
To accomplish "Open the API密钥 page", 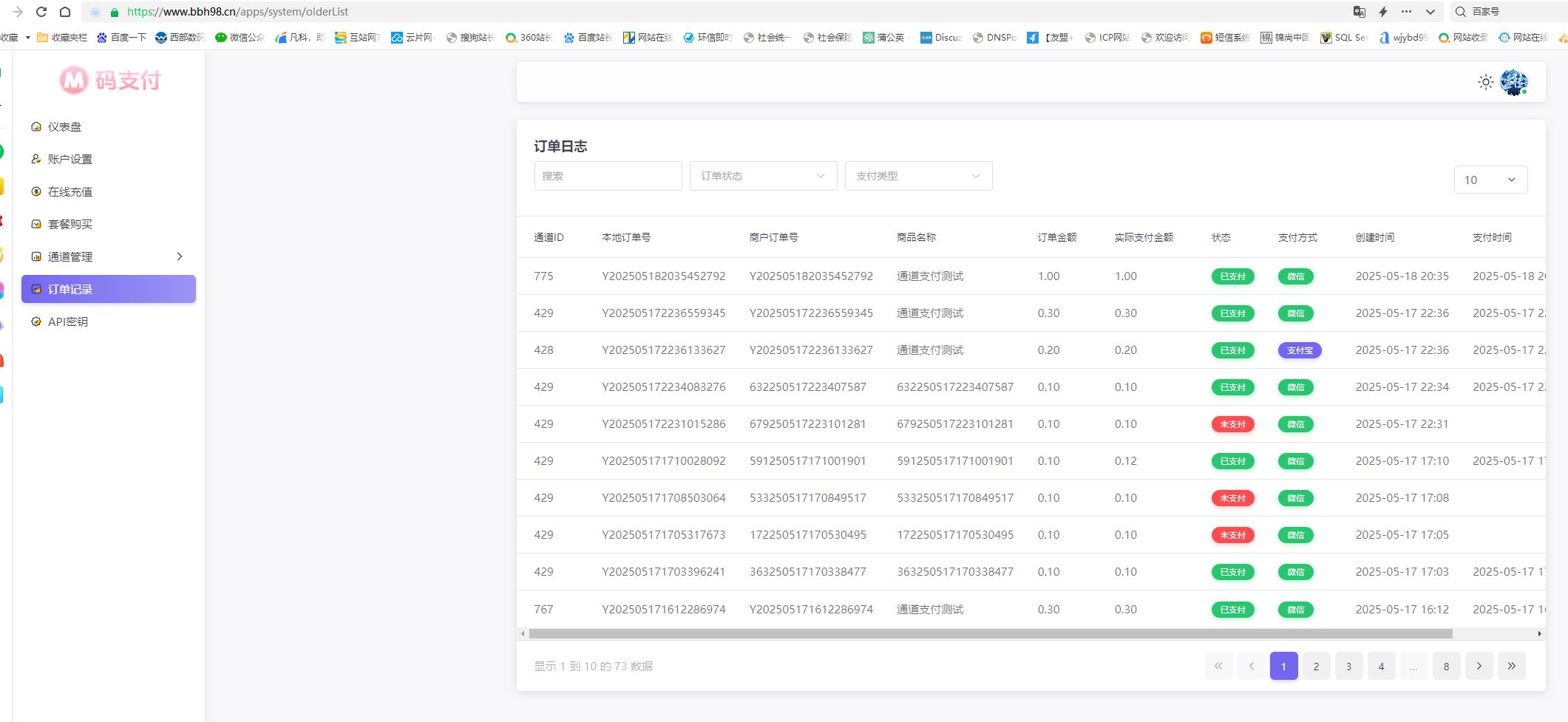I will [x=67, y=322].
